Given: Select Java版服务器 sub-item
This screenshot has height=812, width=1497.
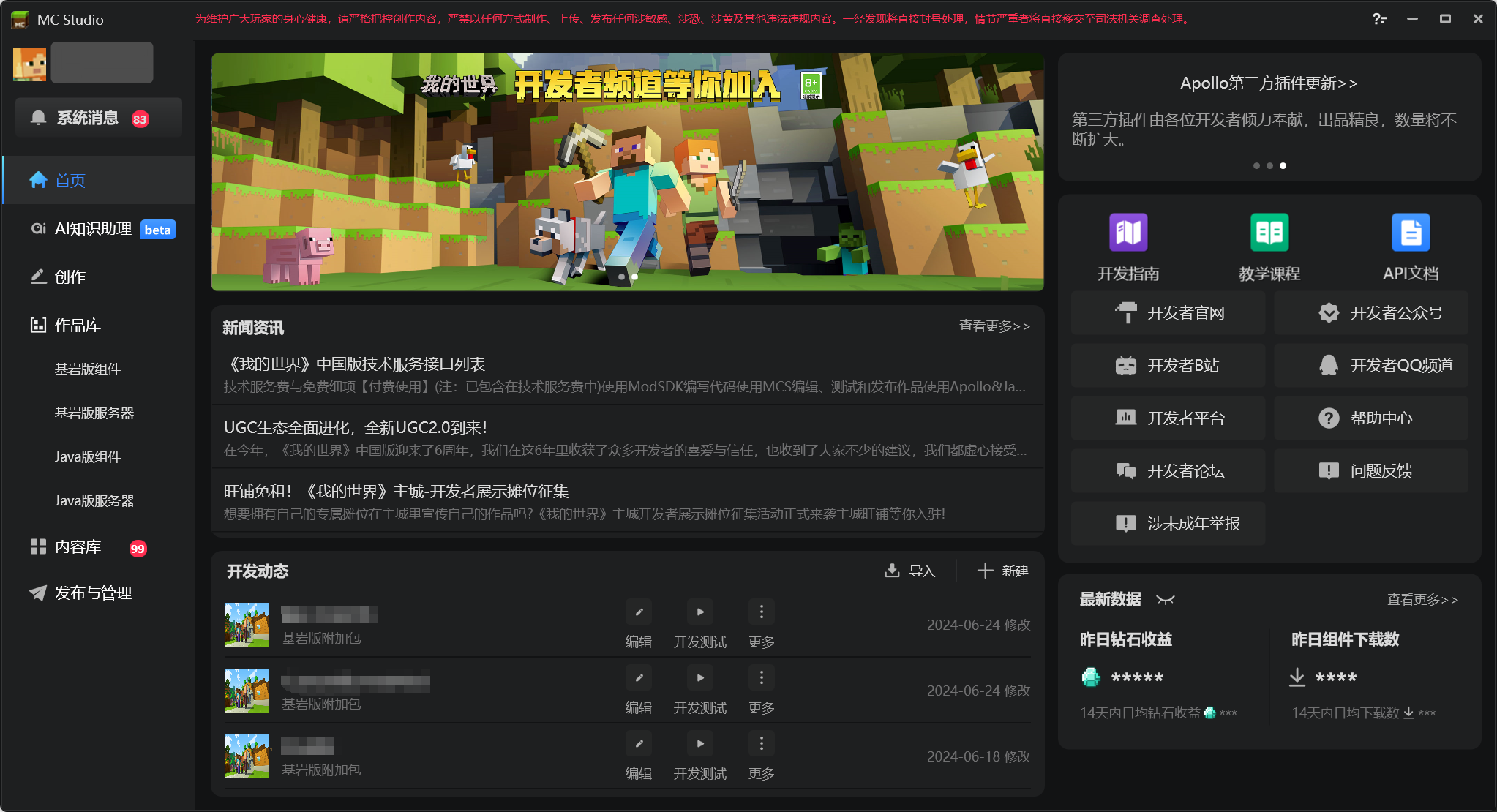Looking at the screenshot, I should point(94,500).
